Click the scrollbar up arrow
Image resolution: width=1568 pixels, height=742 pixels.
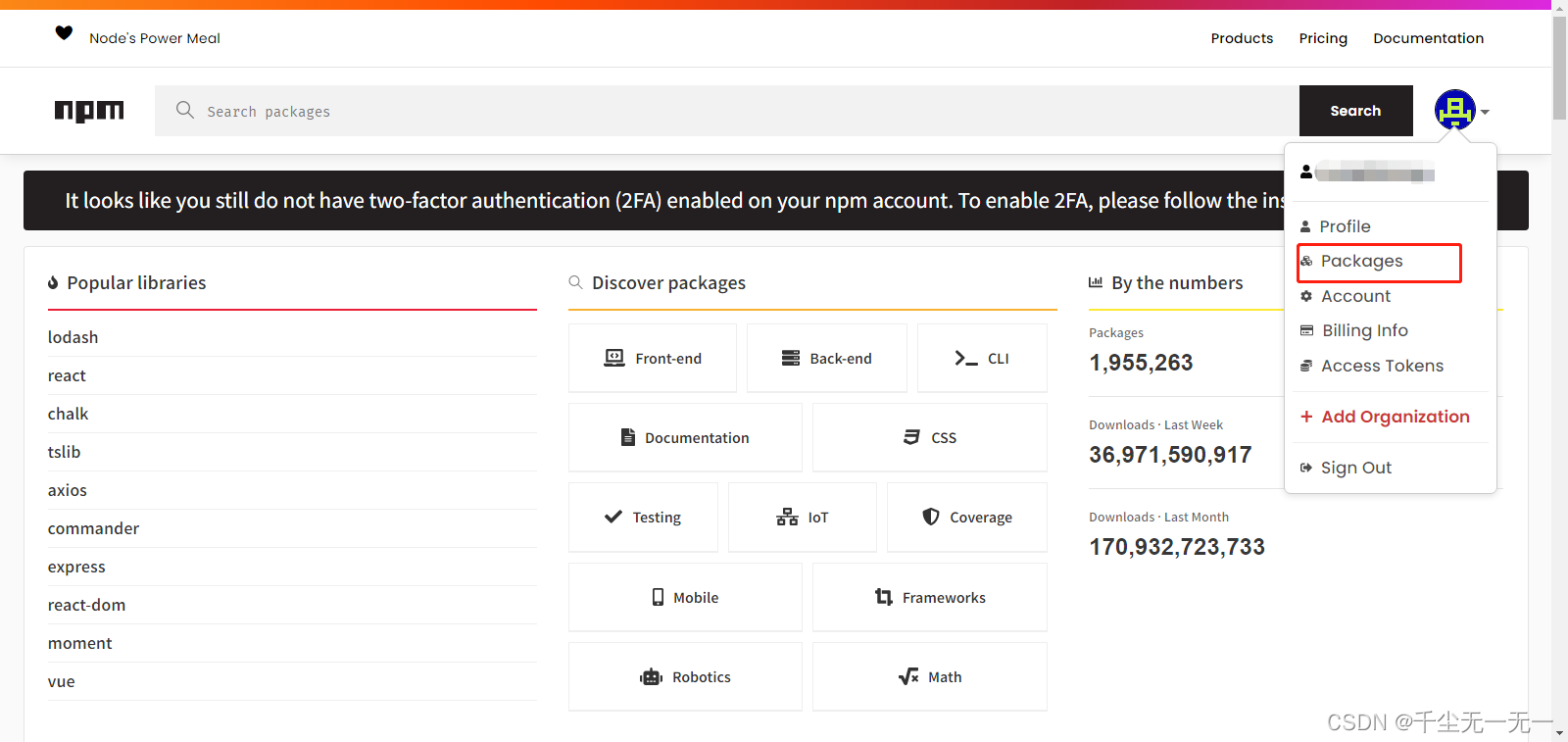point(1559,7)
